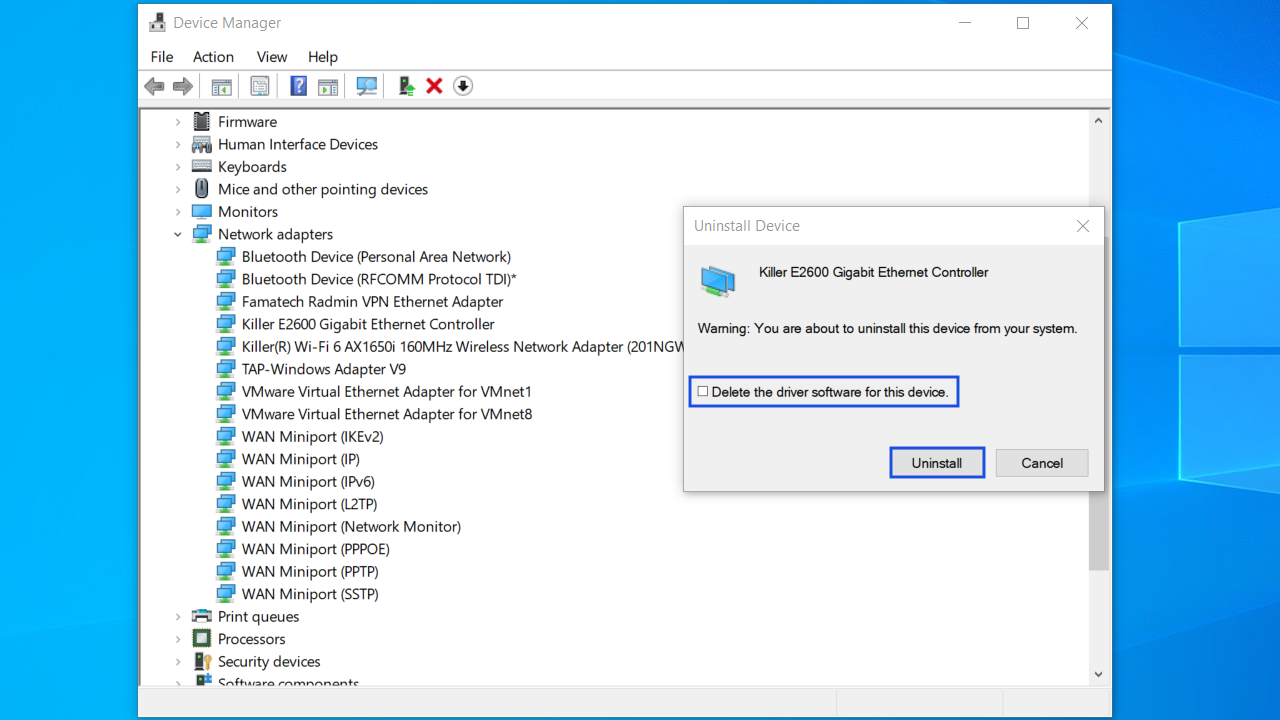The width and height of the screenshot is (1280, 720).
Task: Open the blue Help question mark icon
Action: [298, 86]
